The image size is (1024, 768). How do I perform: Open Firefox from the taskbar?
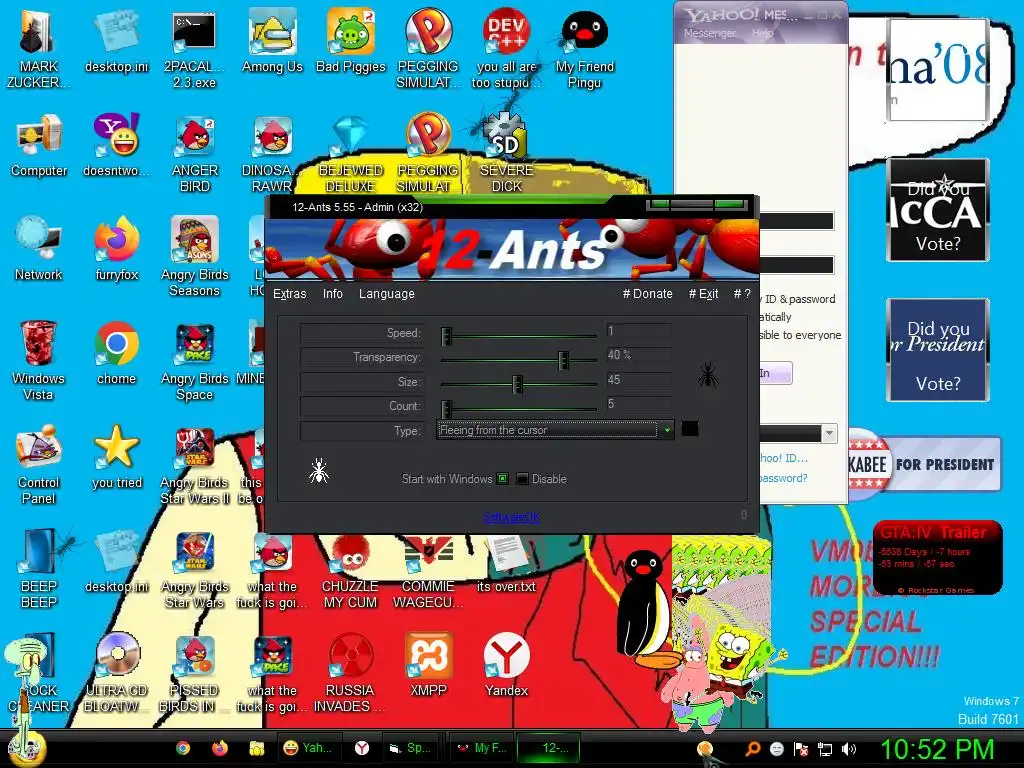pos(219,748)
